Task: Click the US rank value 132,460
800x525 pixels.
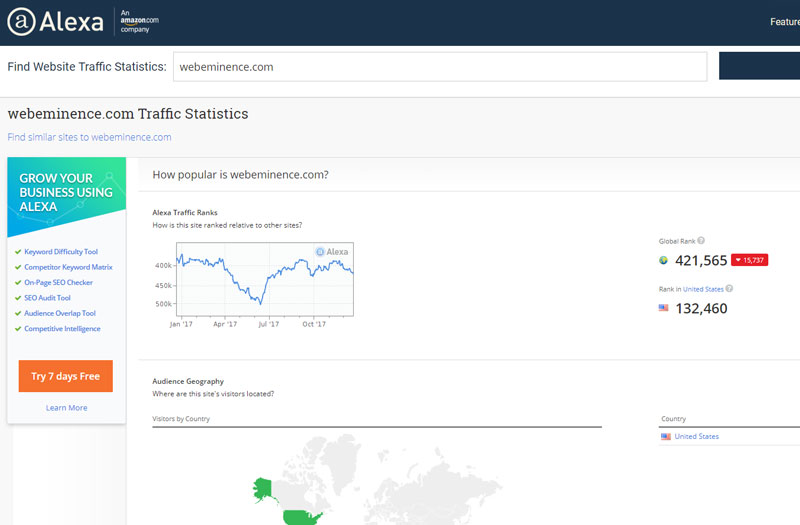Action: (702, 308)
